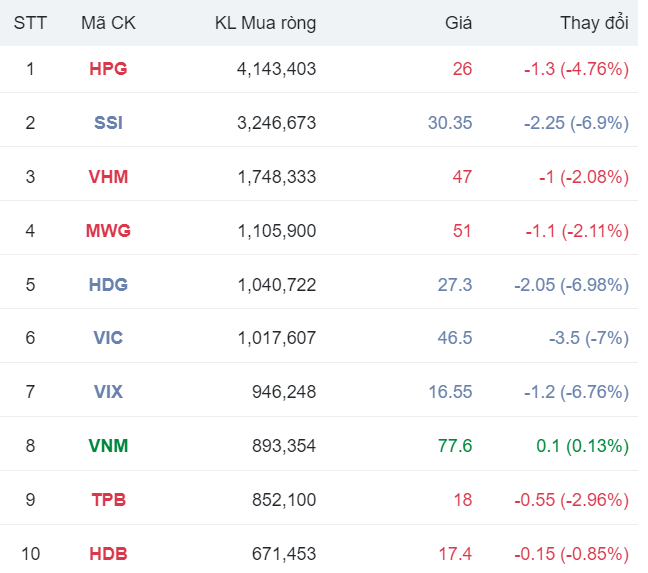Open the HPG stock ticker link
This screenshot has height=573, width=648.
108,69
